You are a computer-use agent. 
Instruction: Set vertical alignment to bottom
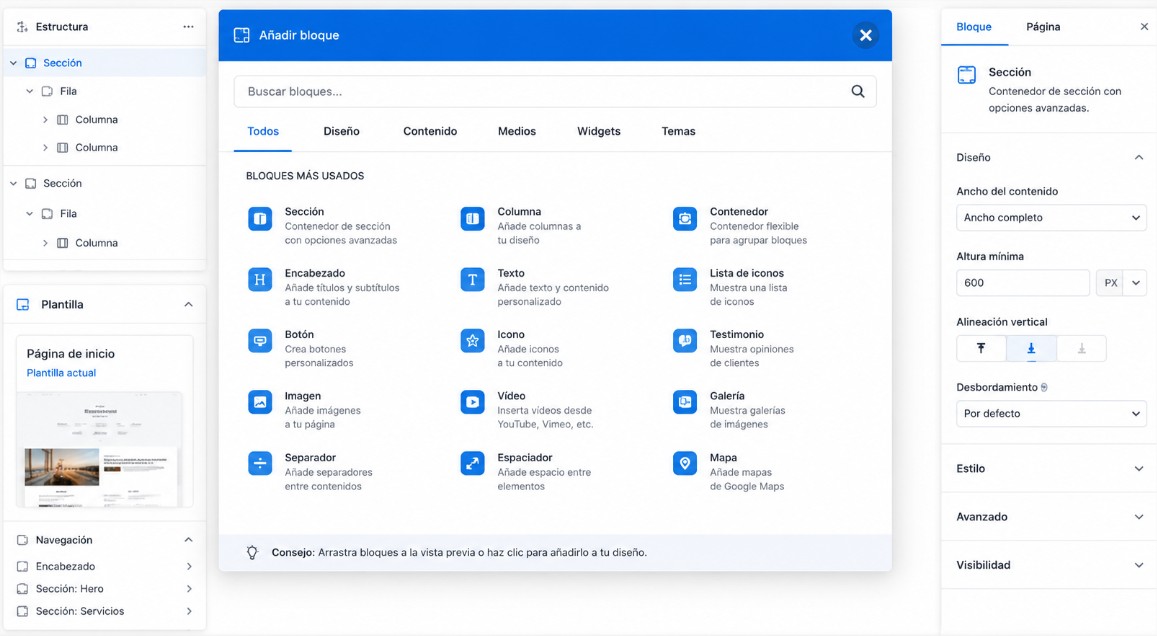tap(1081, 348)
